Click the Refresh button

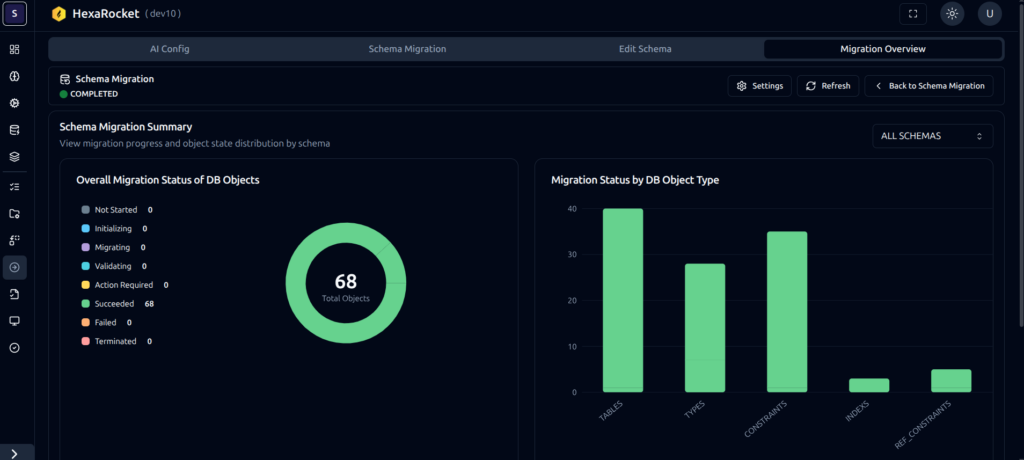click(x=828, y=86)
